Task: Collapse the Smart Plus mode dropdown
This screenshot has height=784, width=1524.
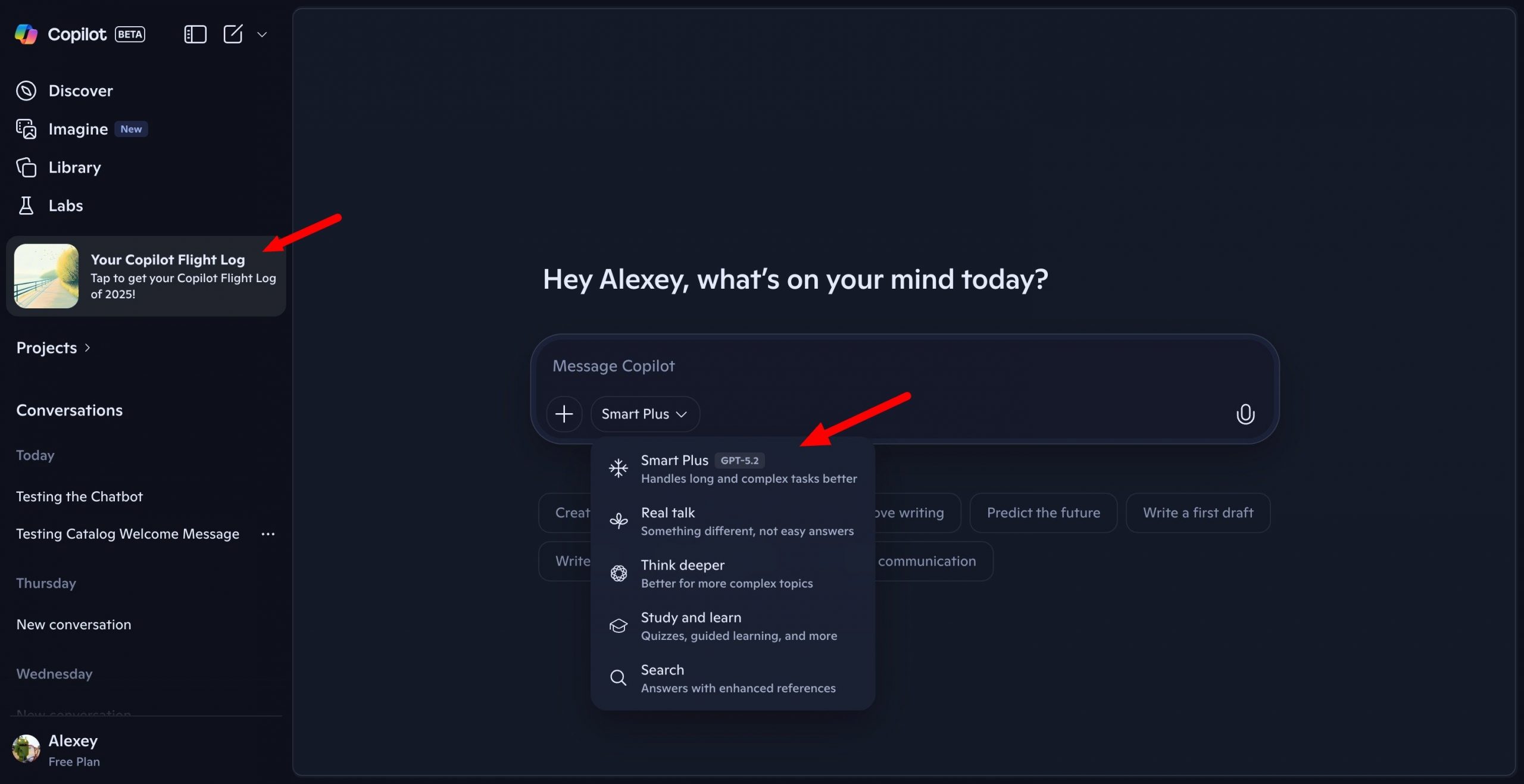Action: pyautogui.click(x=645, y=414)
